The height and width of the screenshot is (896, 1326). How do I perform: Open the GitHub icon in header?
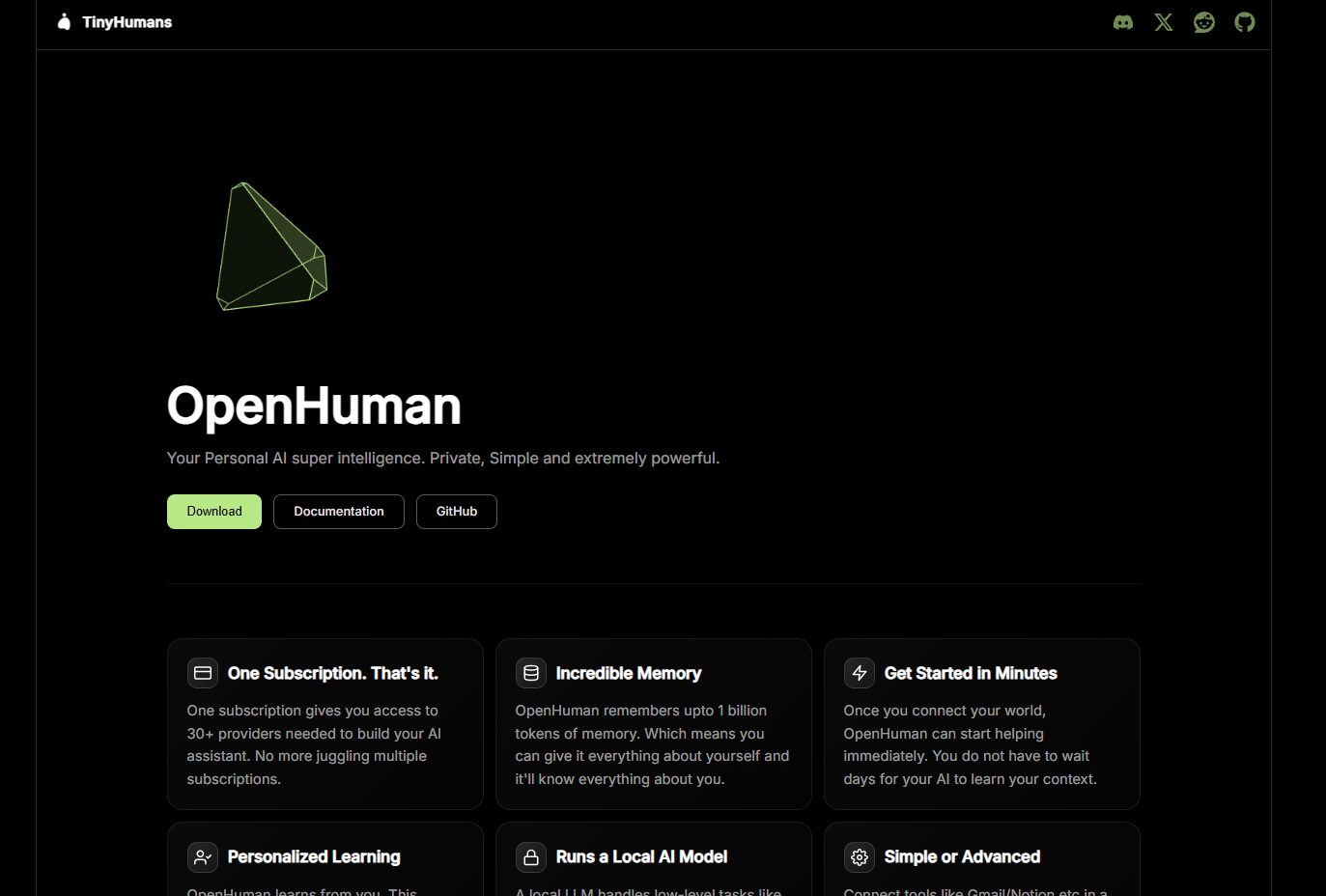[x=1245, y=22]
